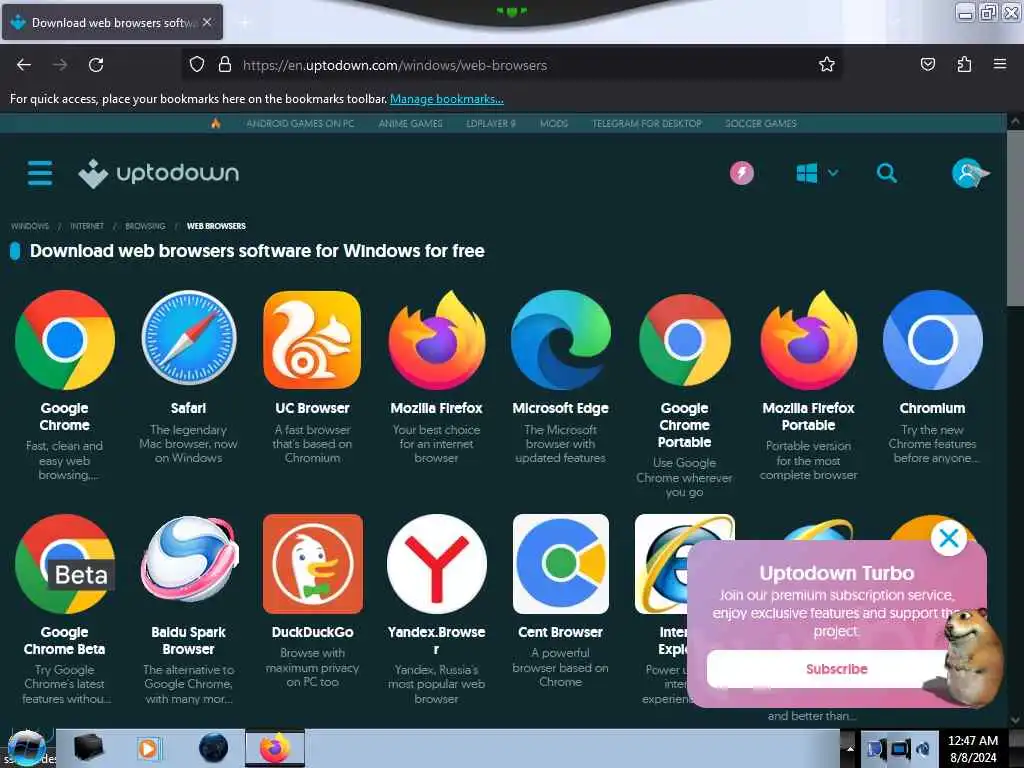Click the Cent Browser title text
1024x768 pixels.
tap(560, 632)
